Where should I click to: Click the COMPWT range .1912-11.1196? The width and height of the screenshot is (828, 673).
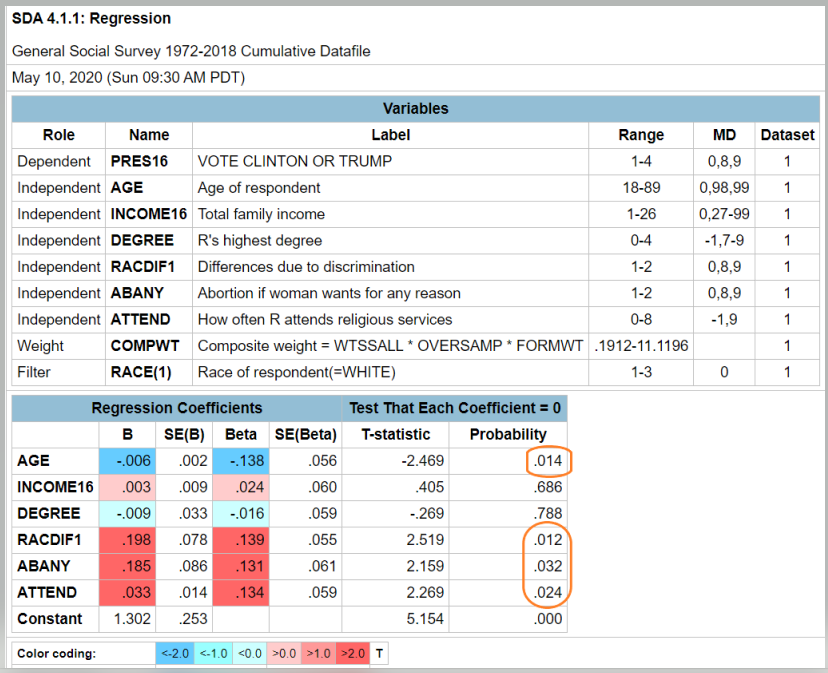coord(641,346)
